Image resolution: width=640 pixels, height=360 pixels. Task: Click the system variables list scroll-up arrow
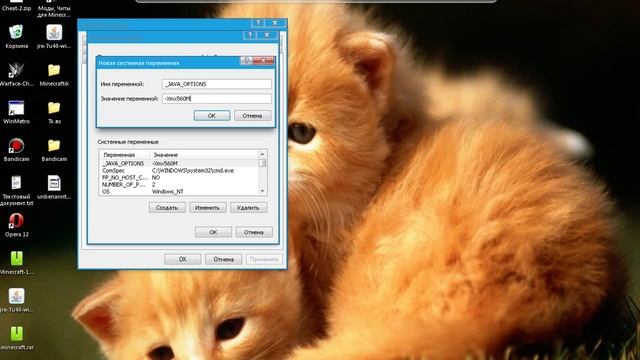click(262, 154)
